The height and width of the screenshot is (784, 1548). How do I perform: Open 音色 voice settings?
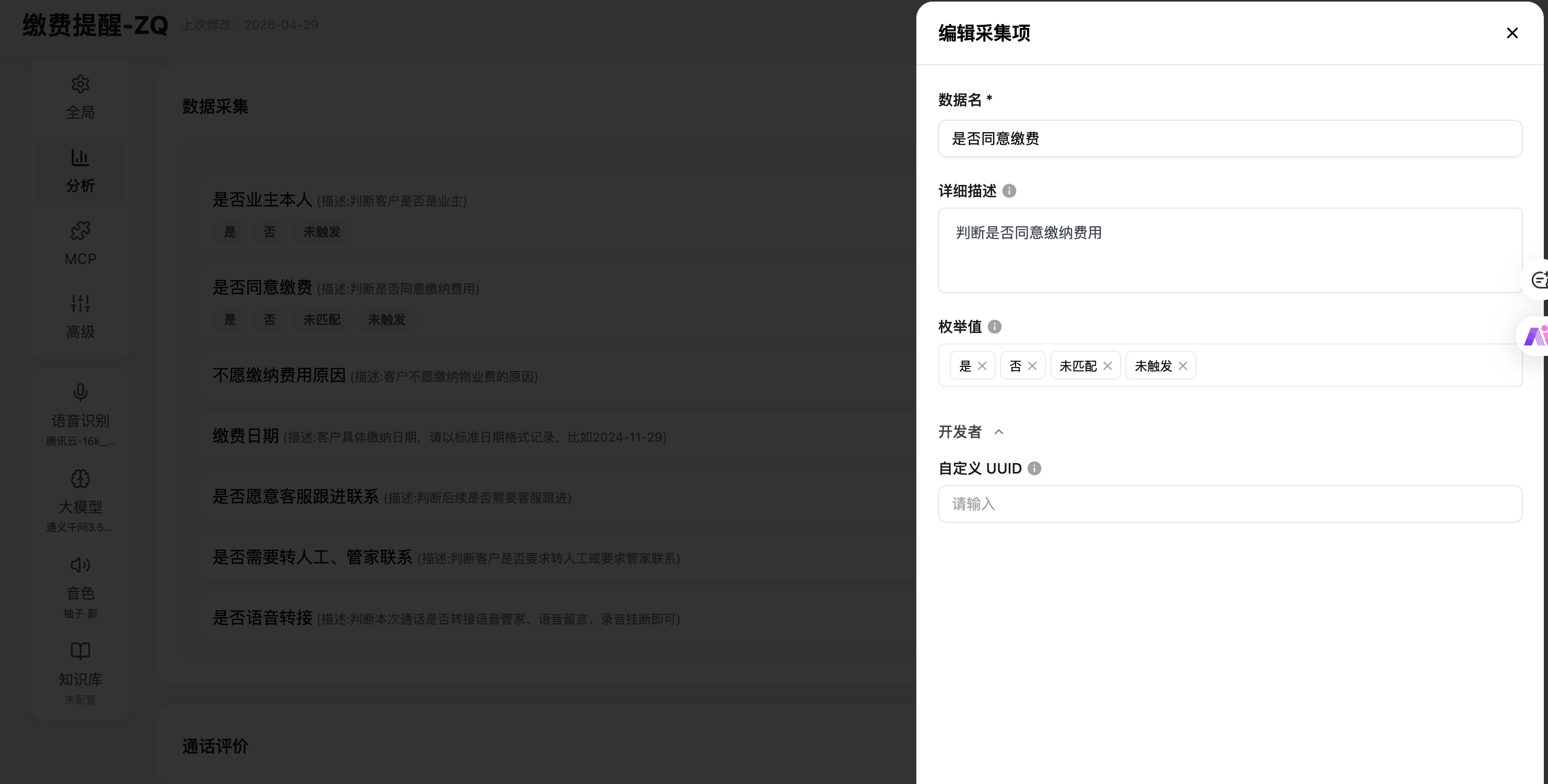(81, 586)
